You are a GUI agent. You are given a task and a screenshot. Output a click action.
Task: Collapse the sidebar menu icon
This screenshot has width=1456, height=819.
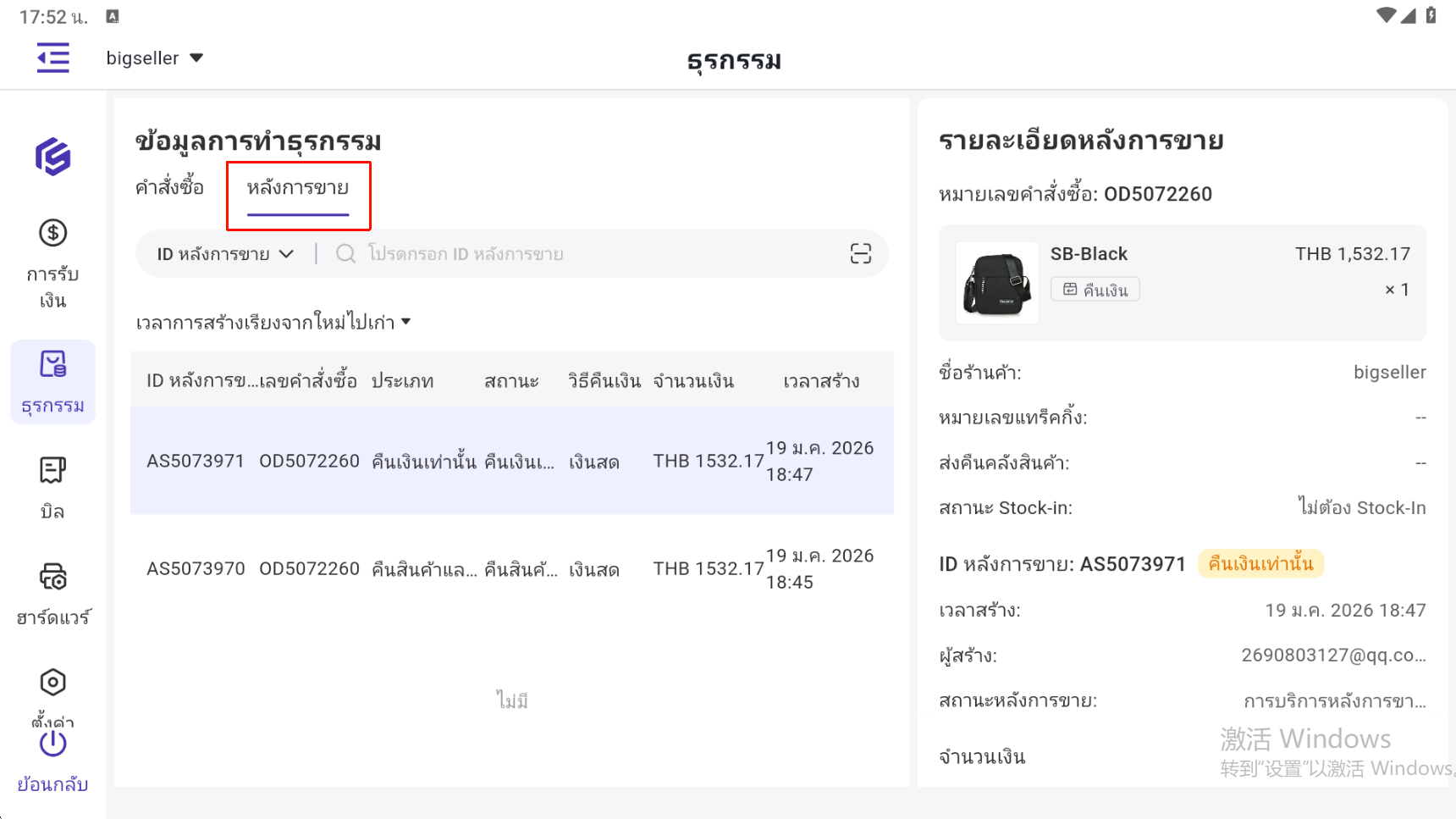pyautogui.click(x=52, y=58)
